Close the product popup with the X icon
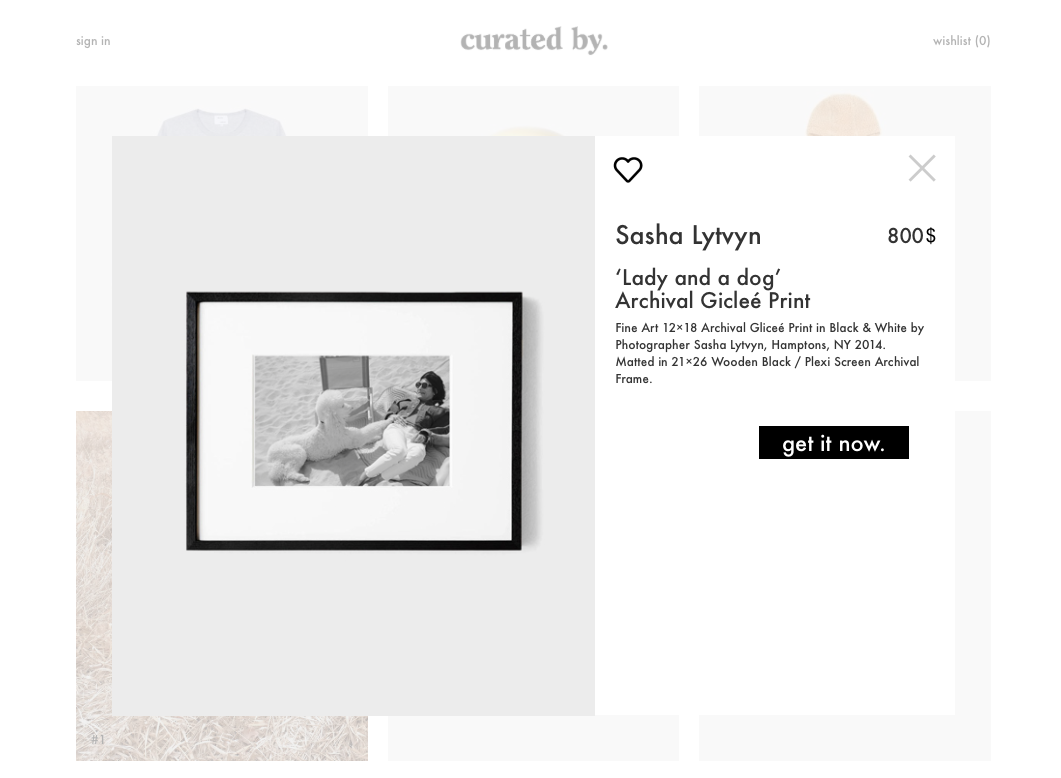Screen dimensions: 1061x778 922,168
